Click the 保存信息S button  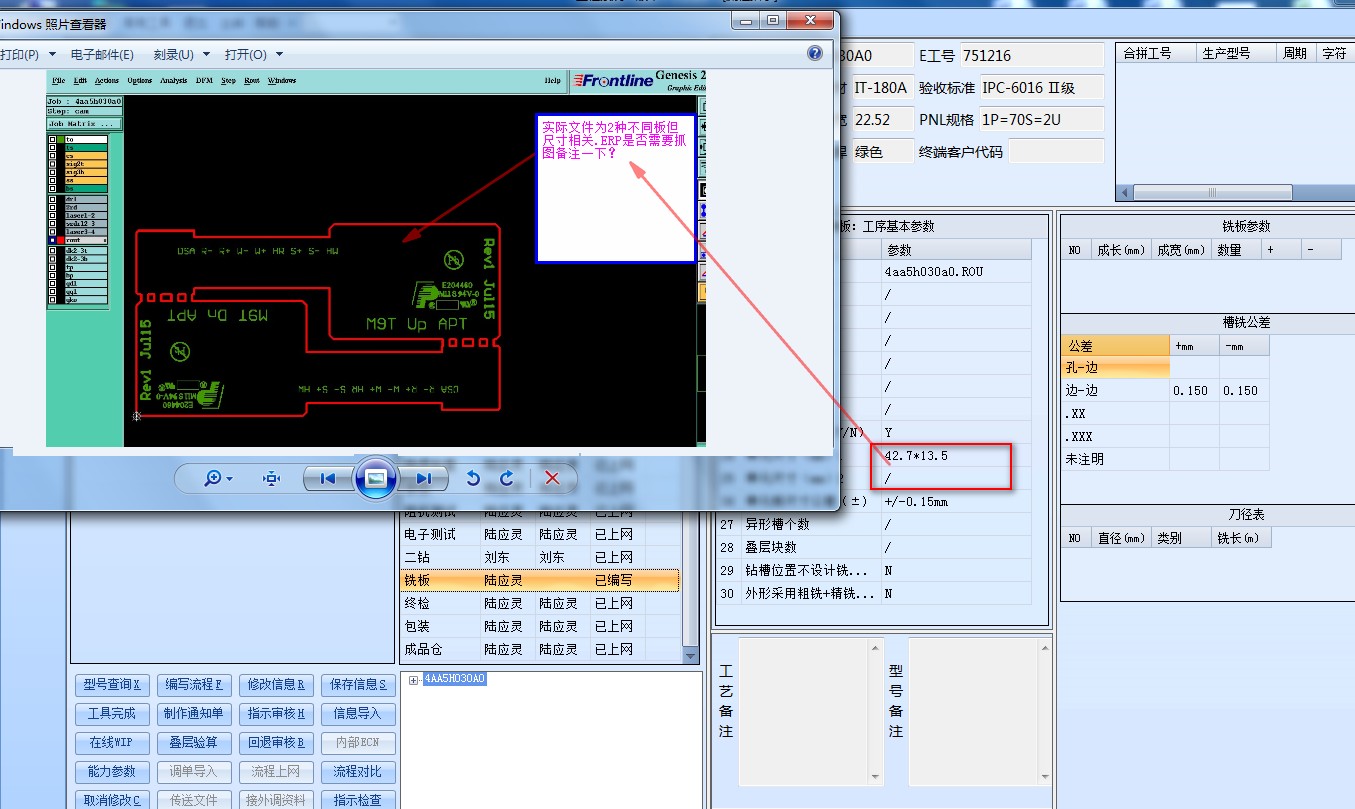[359, 685]
